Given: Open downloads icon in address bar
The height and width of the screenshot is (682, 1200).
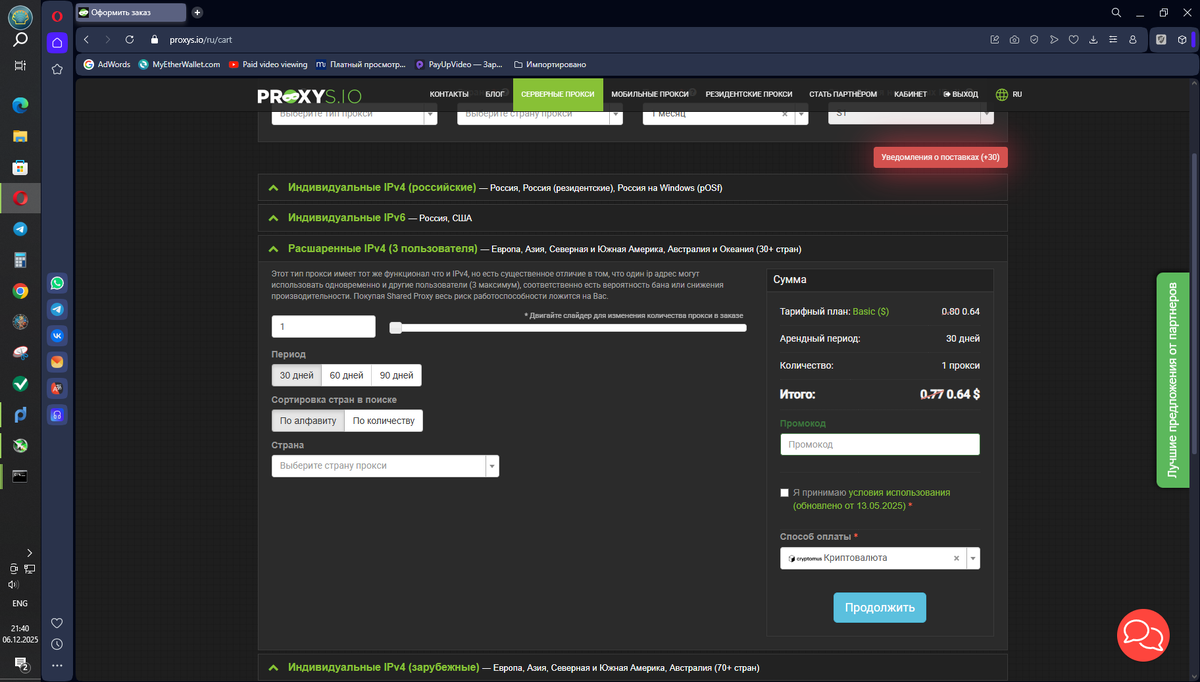Looking at the screenshot, I should [1093, 40].
